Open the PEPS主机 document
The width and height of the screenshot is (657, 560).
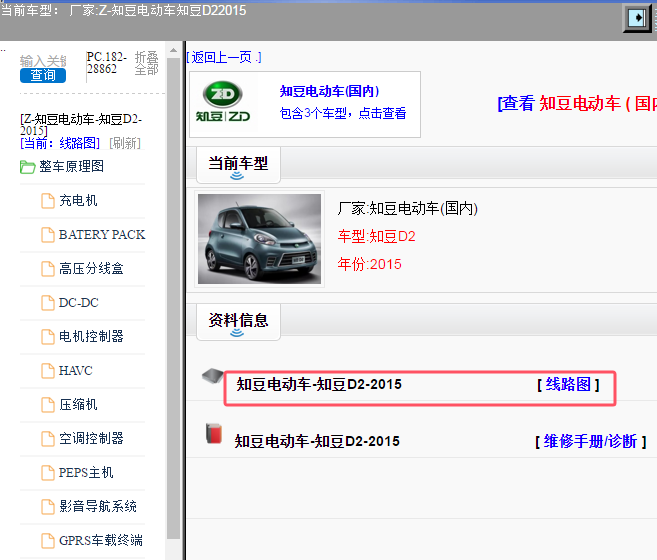pos(86,472)
